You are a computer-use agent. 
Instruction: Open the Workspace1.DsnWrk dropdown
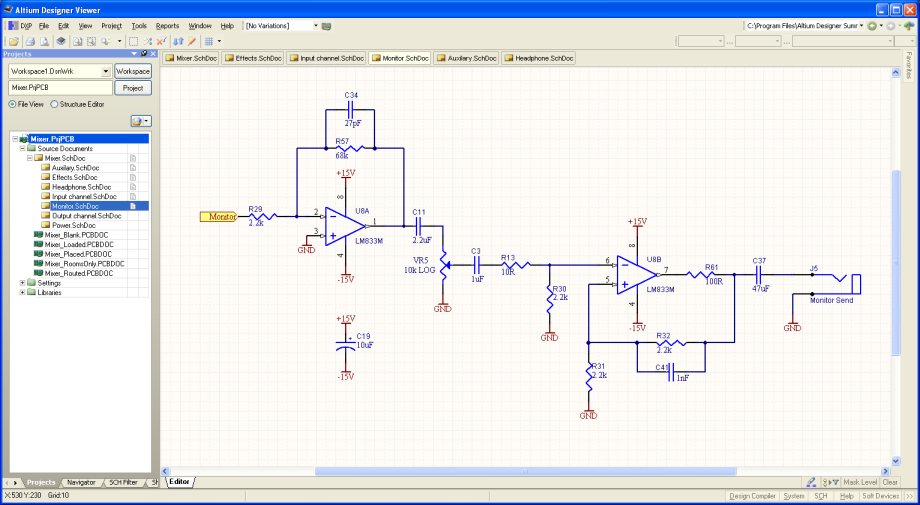coord(106,72)
